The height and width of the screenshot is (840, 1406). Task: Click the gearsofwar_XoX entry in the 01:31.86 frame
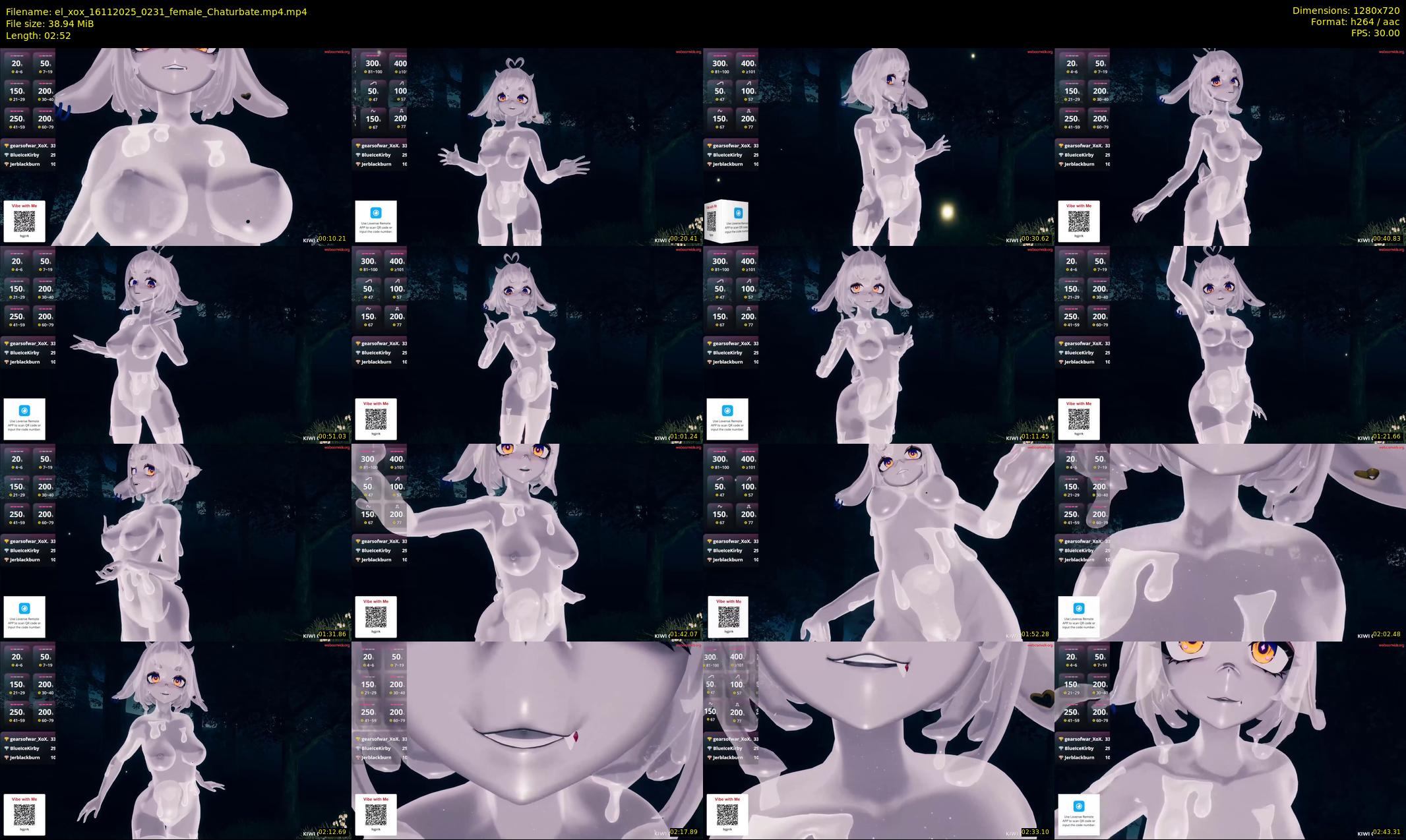[29, 541]
